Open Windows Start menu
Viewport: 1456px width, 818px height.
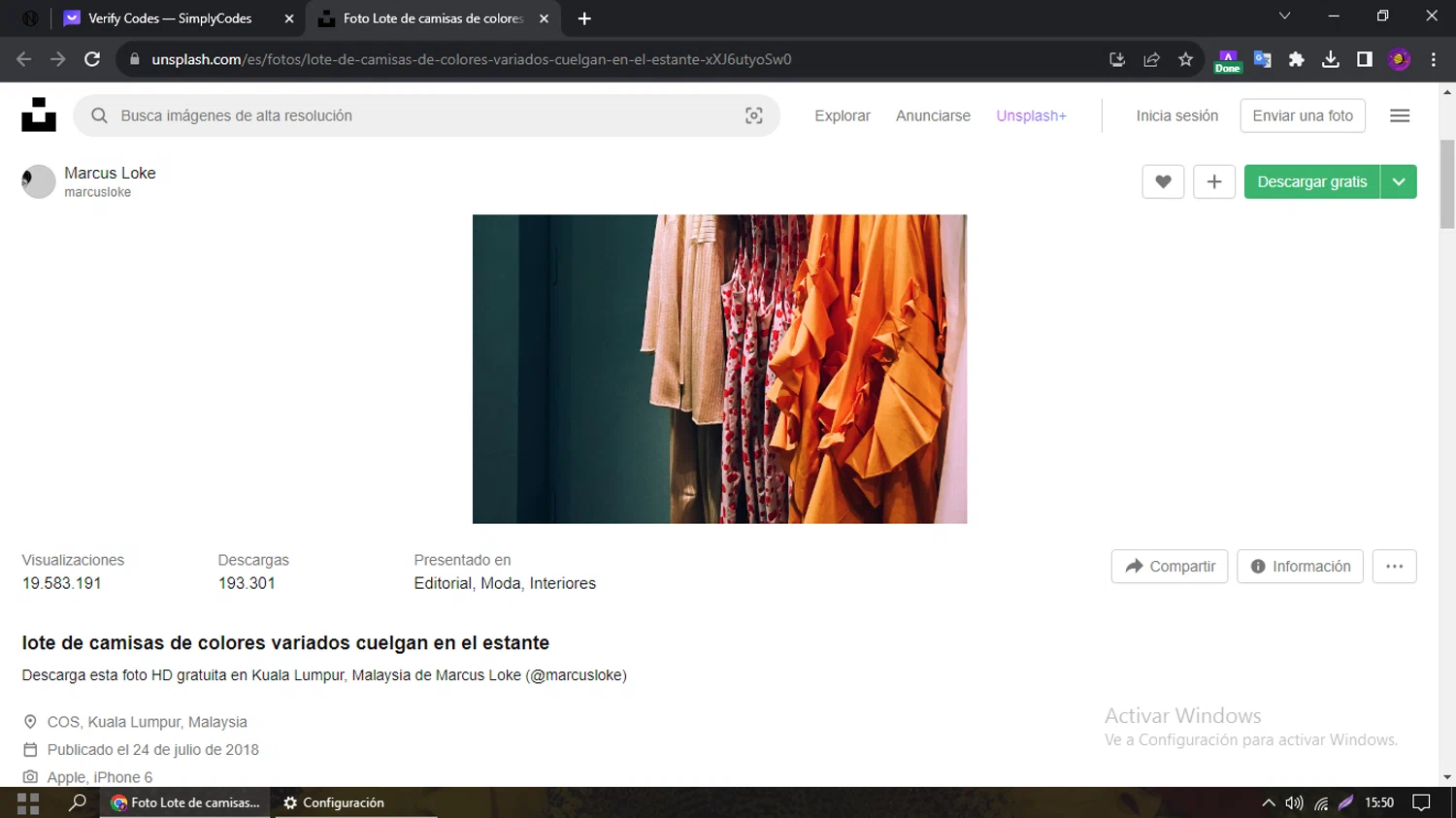(x=28, y=802)
